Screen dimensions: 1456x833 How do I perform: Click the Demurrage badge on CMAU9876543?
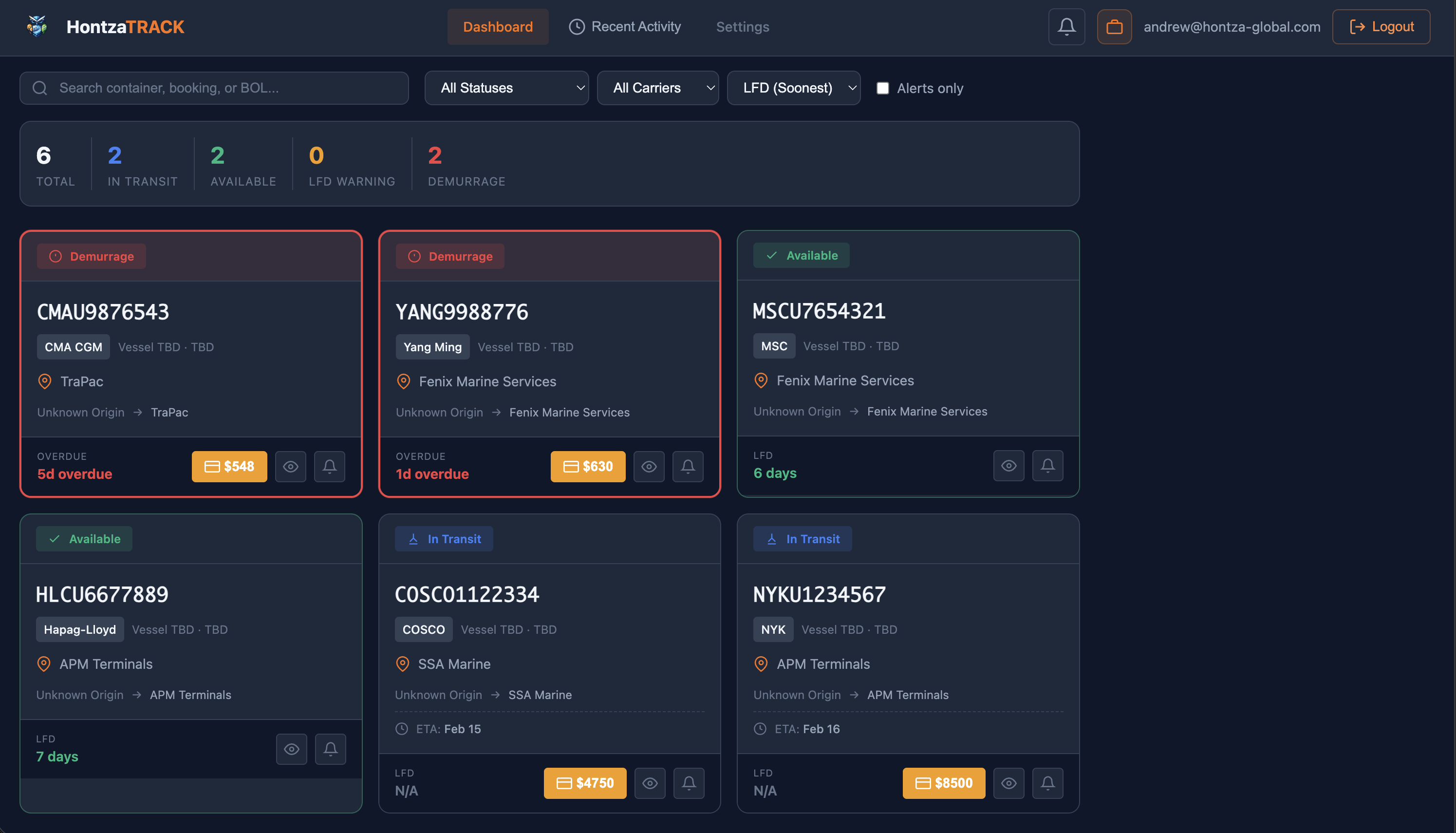coord(91,256)
